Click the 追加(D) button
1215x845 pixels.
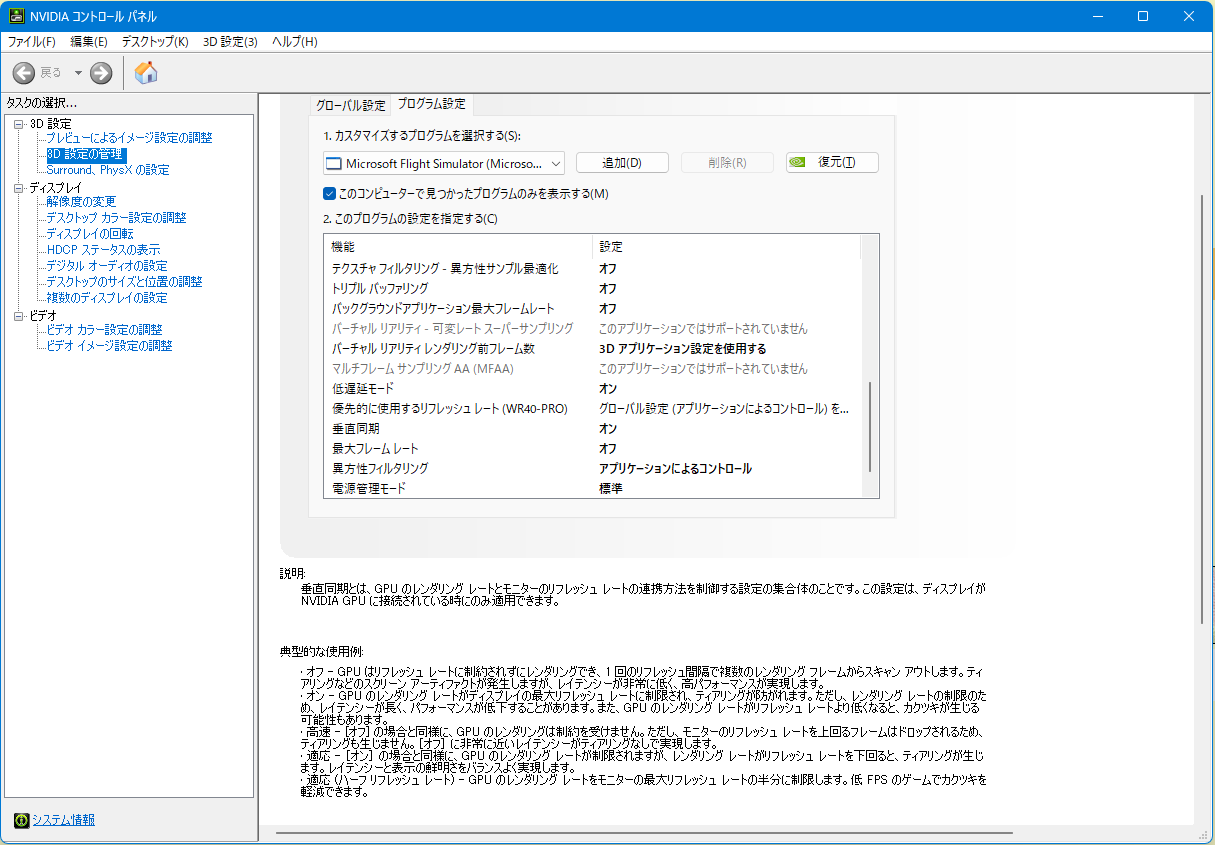click(622, 163)
